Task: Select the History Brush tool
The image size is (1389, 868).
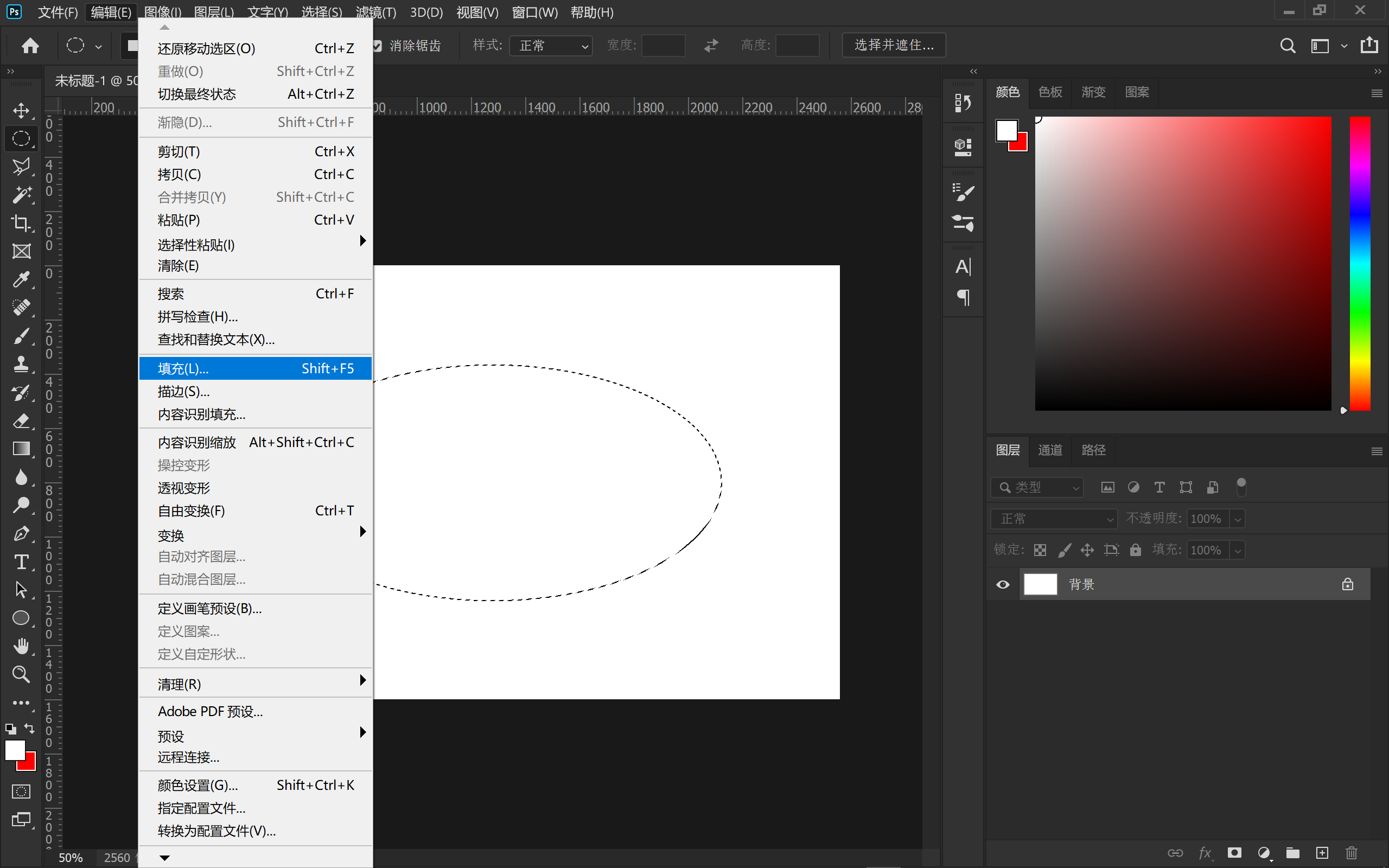Action: (21, 393)
